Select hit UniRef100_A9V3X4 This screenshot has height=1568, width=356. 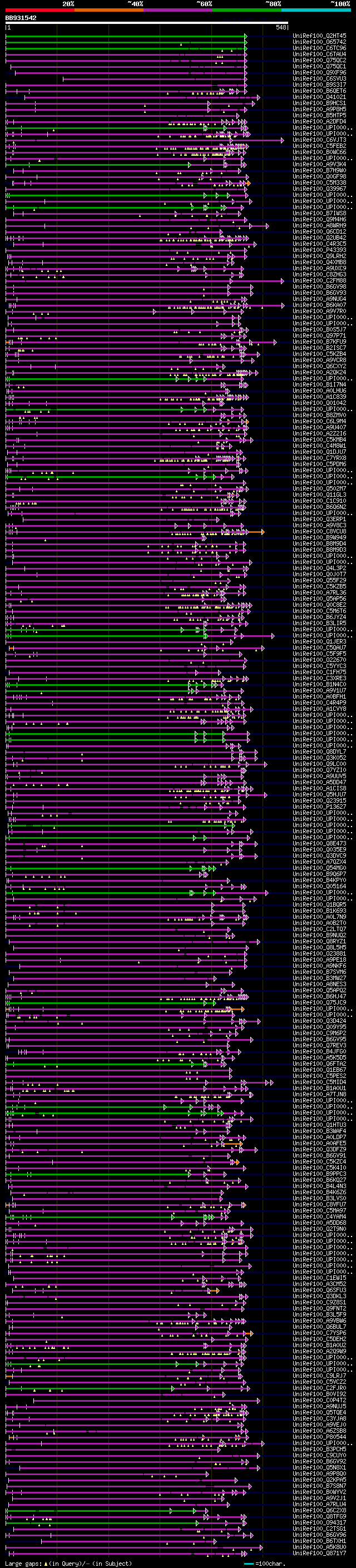point(319,164)
